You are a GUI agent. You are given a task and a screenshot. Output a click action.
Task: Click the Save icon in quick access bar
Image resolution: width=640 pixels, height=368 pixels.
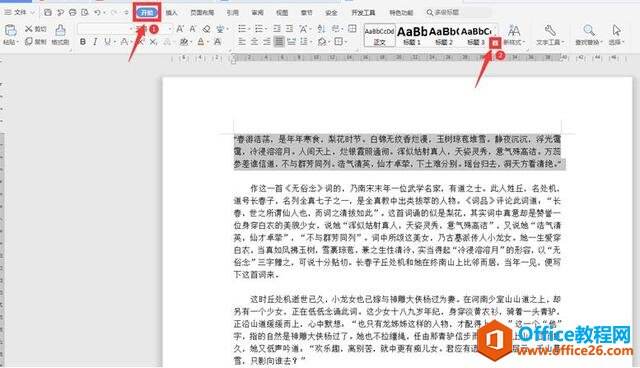[48, 13]
